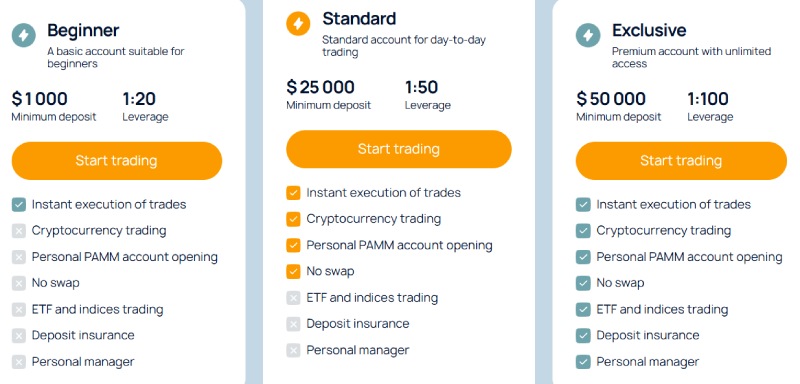This screenshot has width=800, height=384.
Task: Toggle Standard's orange No swap checkbox
Action: 293,271
